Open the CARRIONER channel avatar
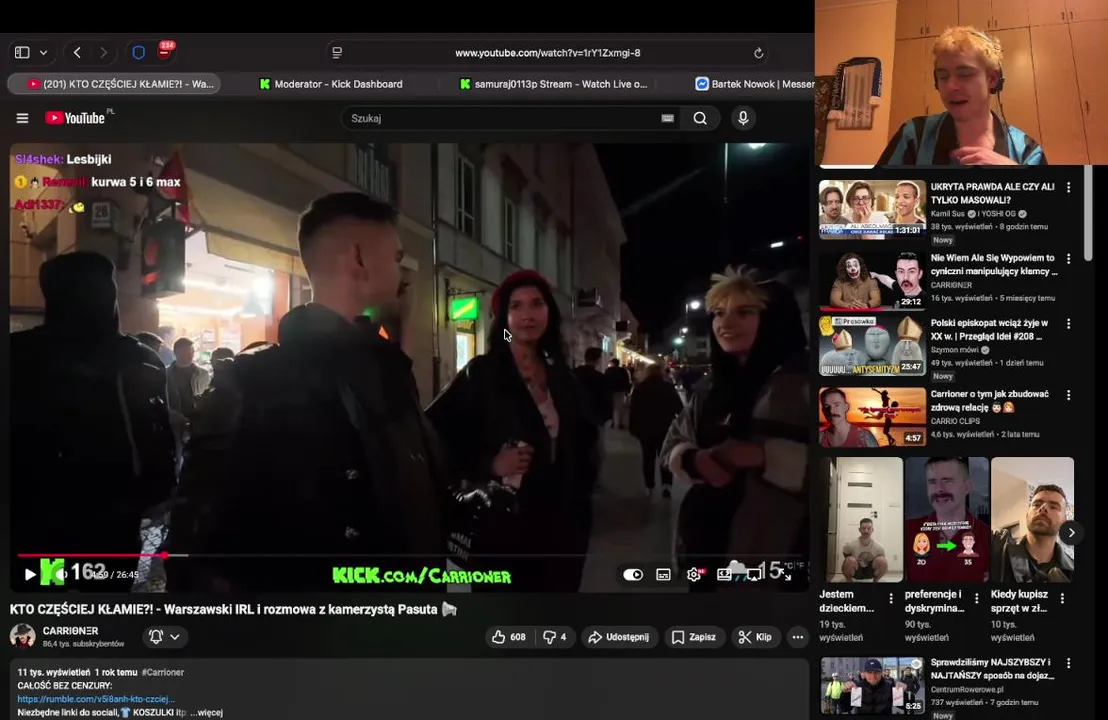This screenshot has width=1108, height=720. click(x=23, y=636)
